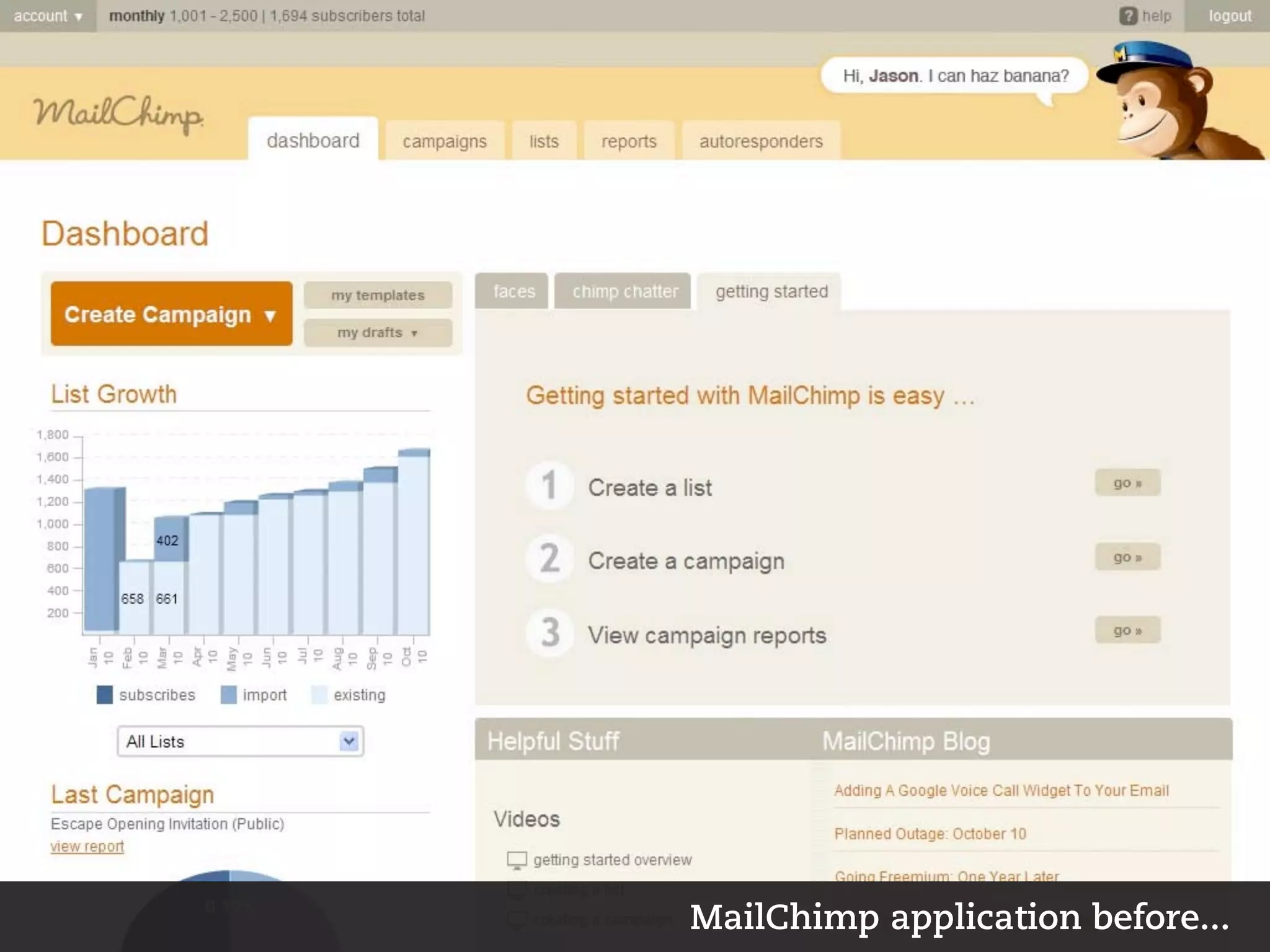Click go next to Create a campaign

(1127, 557)
